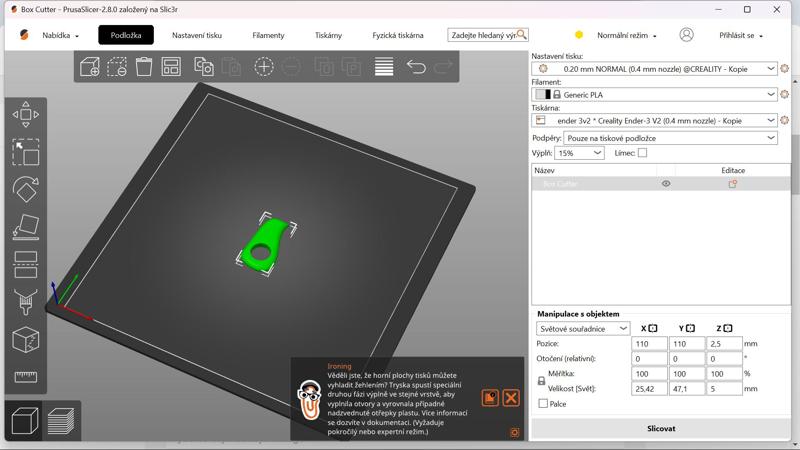Open print settings gear next to profile
This screenshot has width=800, height=450.
click(785, 68)
